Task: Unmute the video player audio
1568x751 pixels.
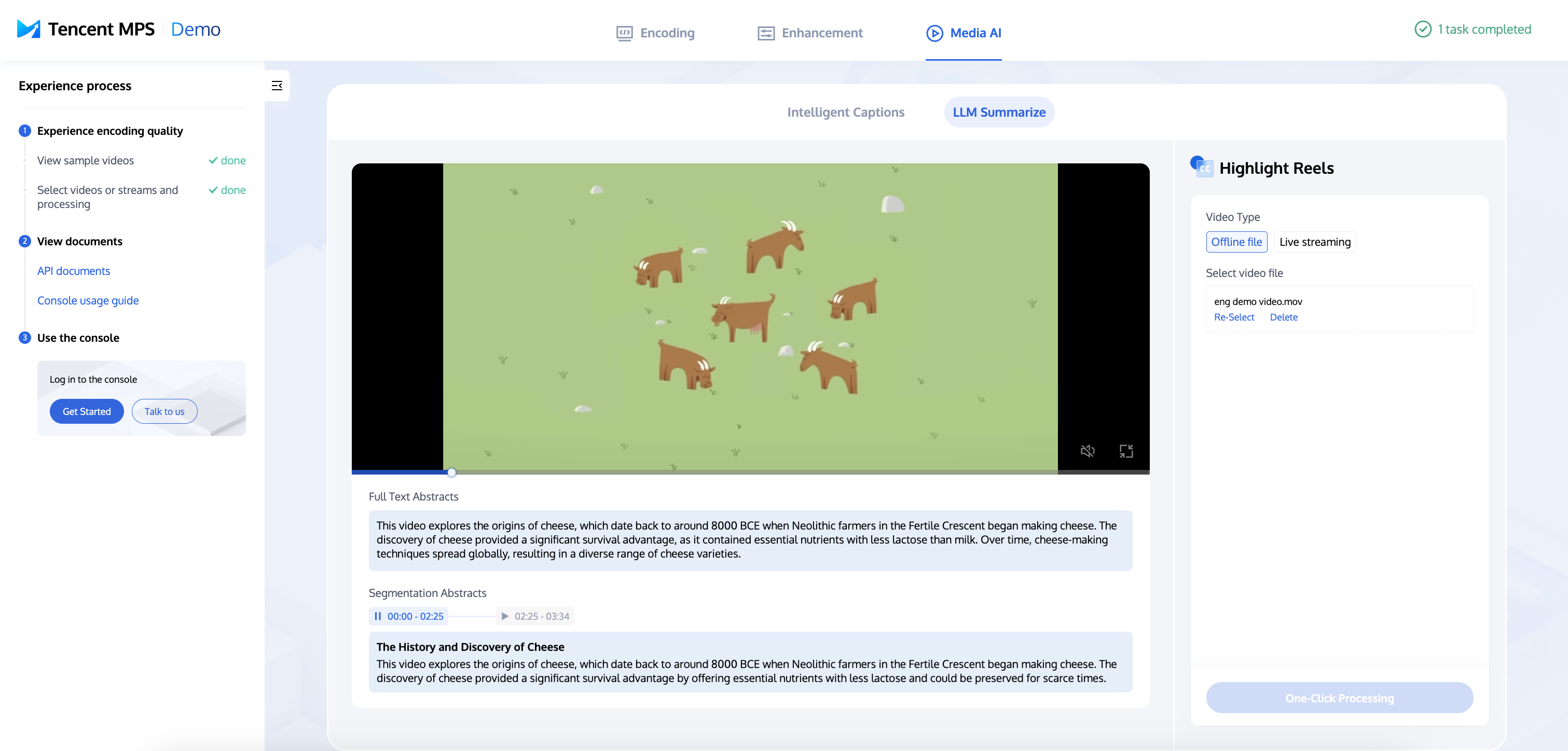Action: click(1087, 451)
